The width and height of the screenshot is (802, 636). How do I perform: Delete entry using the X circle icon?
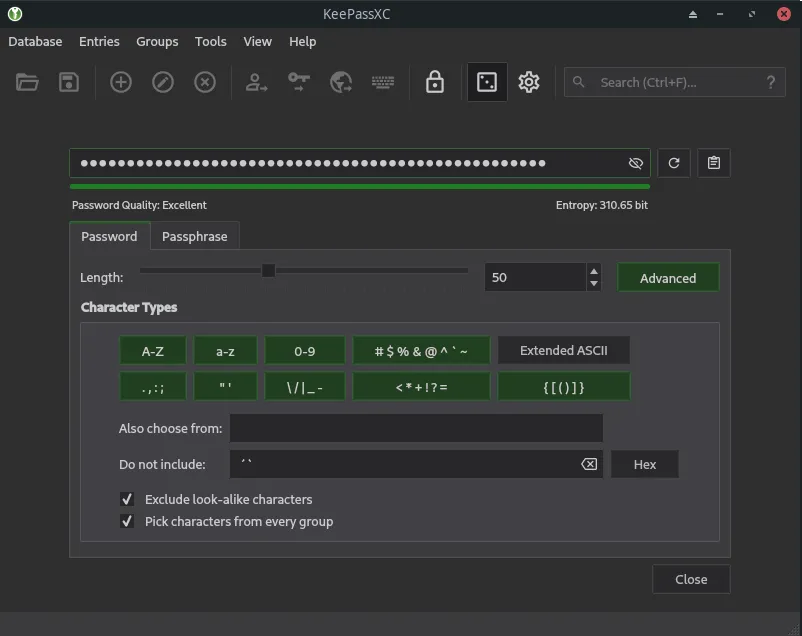pyautogui.click(x=205, y=82)
